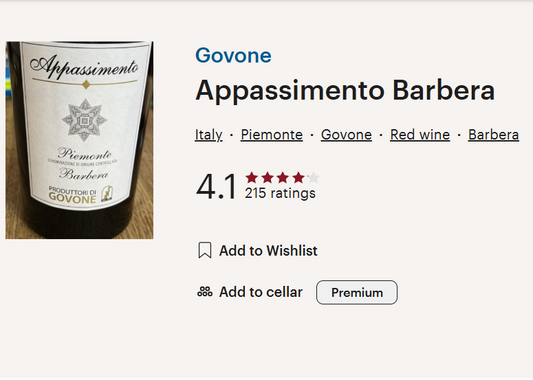
Task: Click the 215 ratings text
Action: click(x=280, y=193)
